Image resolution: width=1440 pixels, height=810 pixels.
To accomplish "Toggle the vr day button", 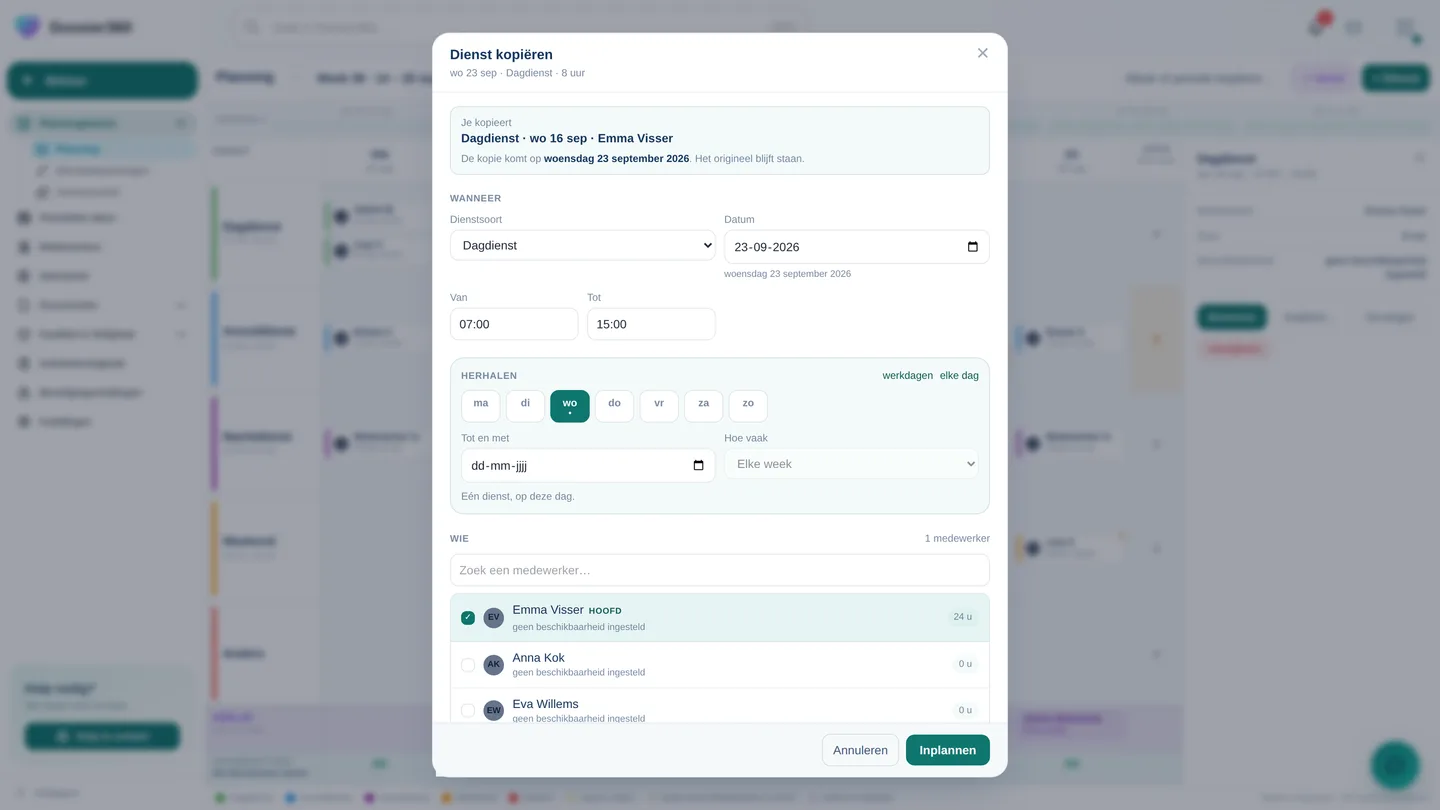I will point(659,406).
